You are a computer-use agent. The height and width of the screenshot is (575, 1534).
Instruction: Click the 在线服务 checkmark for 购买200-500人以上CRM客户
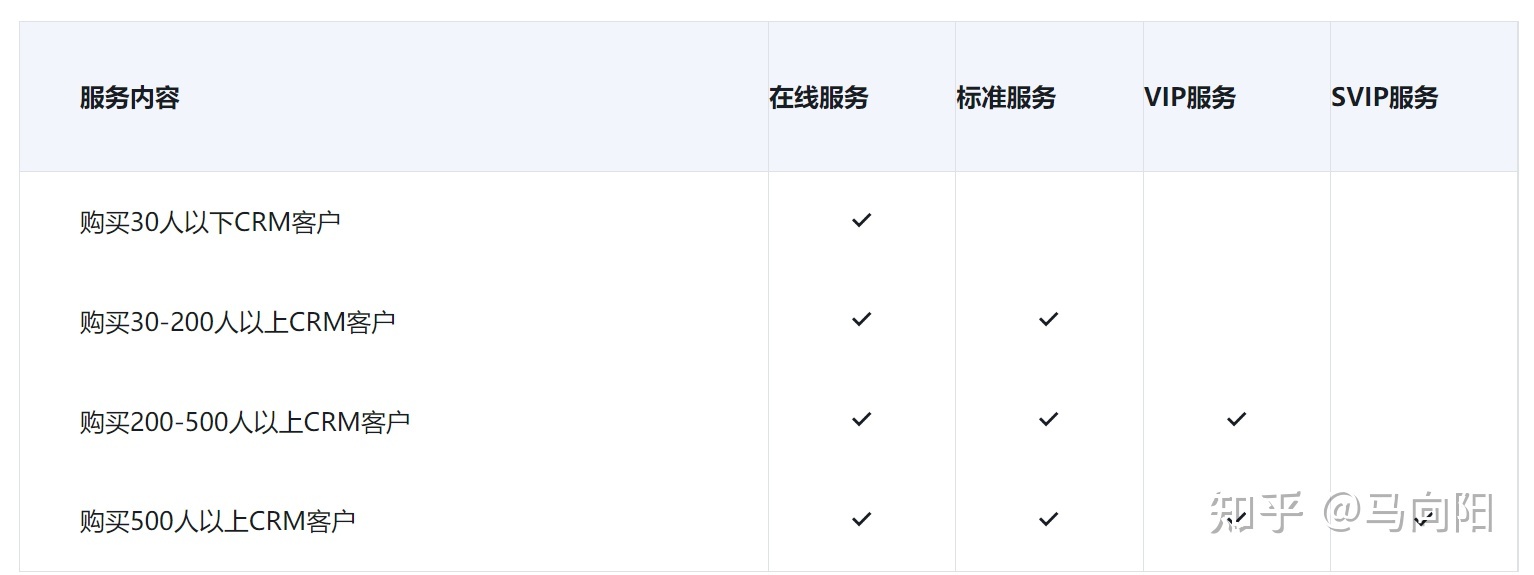pos(861,420)
